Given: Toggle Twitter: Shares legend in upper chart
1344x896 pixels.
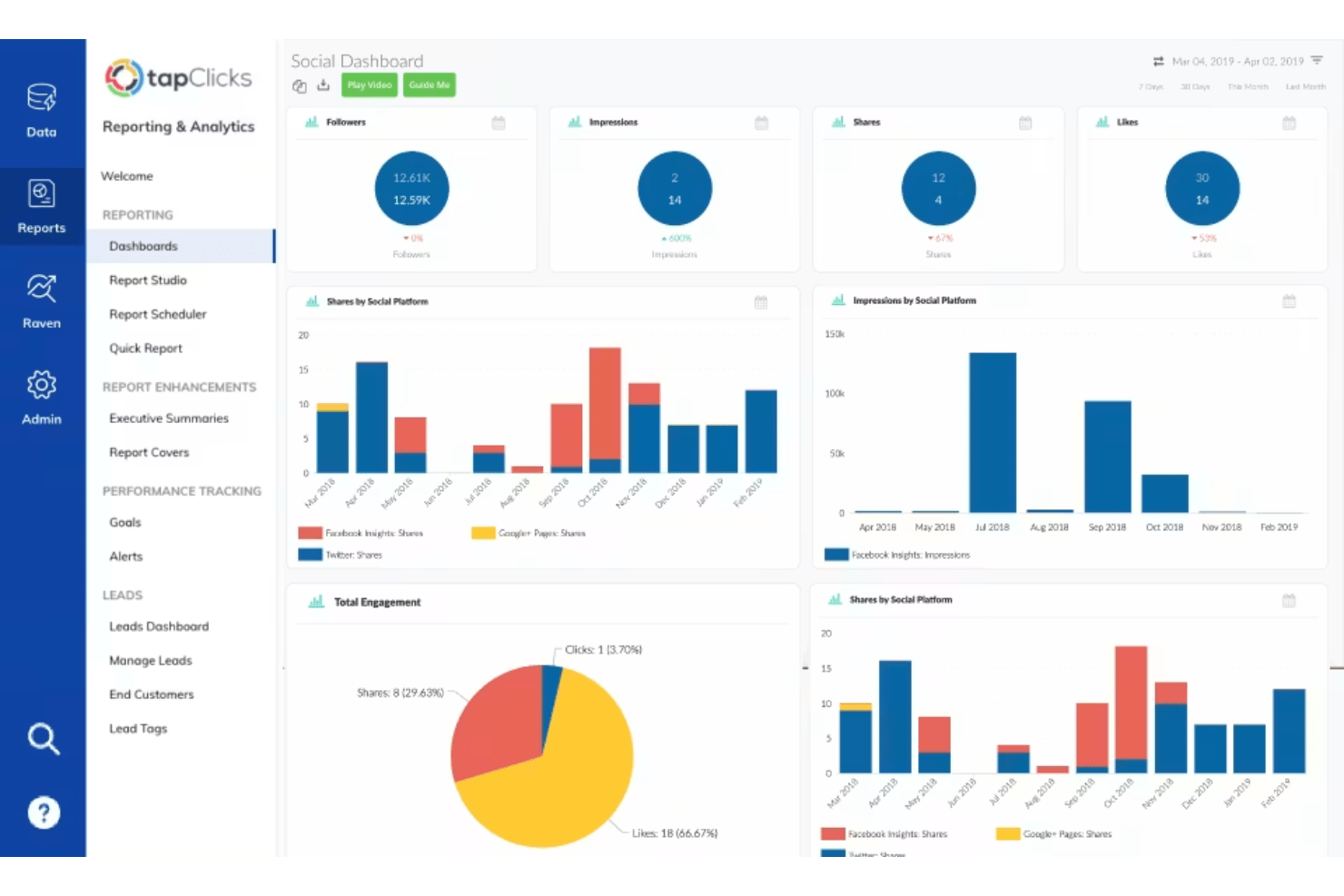Looking at the screenshot, I should pyautogui.click(x=341, y=555).
